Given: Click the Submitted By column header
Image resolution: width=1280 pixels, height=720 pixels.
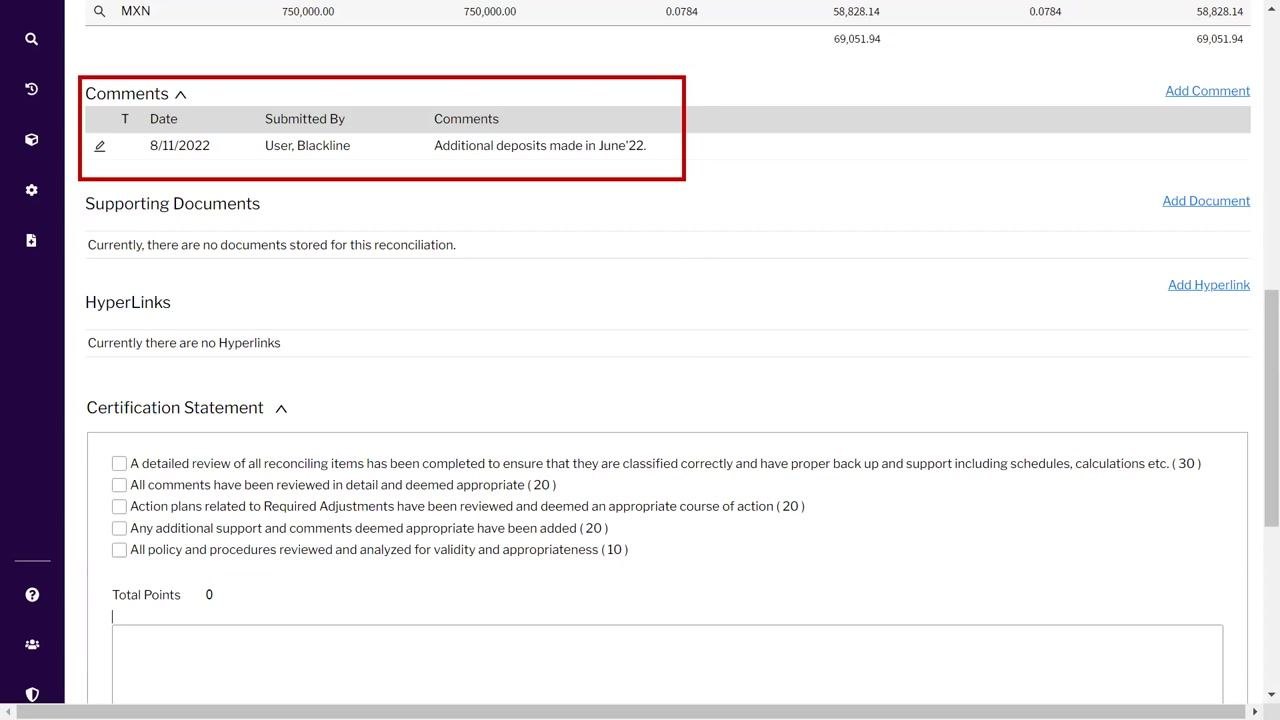Looking at the screenshot, I should (x=305, y=119).
